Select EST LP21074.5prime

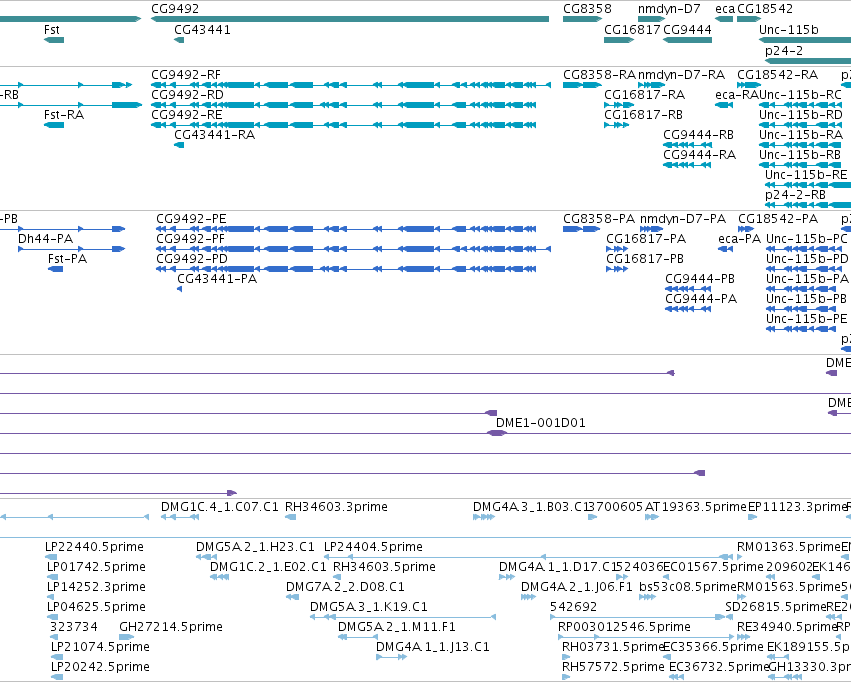100,647
